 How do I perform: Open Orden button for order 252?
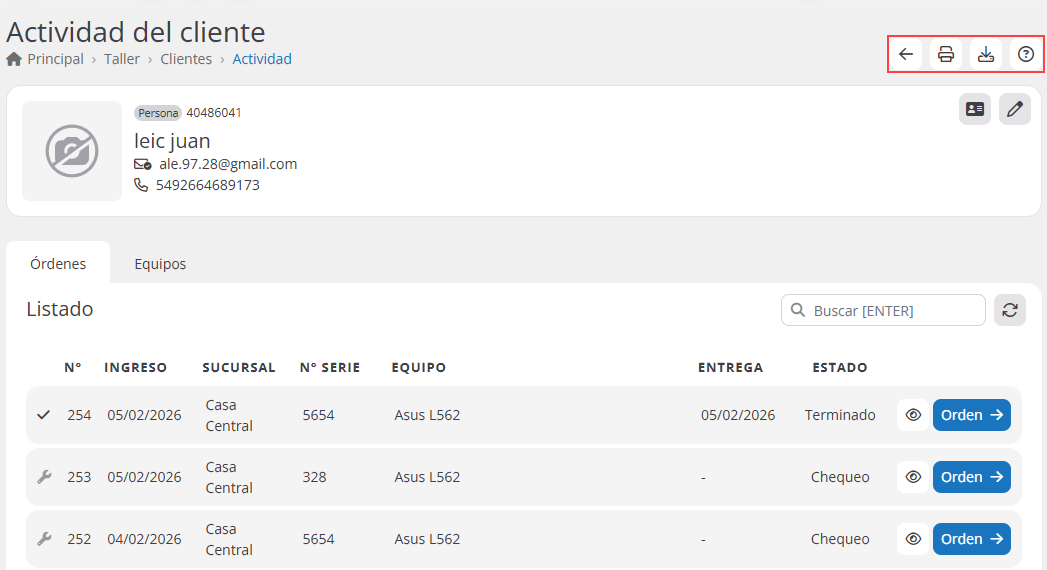click(x=972, y=539)
